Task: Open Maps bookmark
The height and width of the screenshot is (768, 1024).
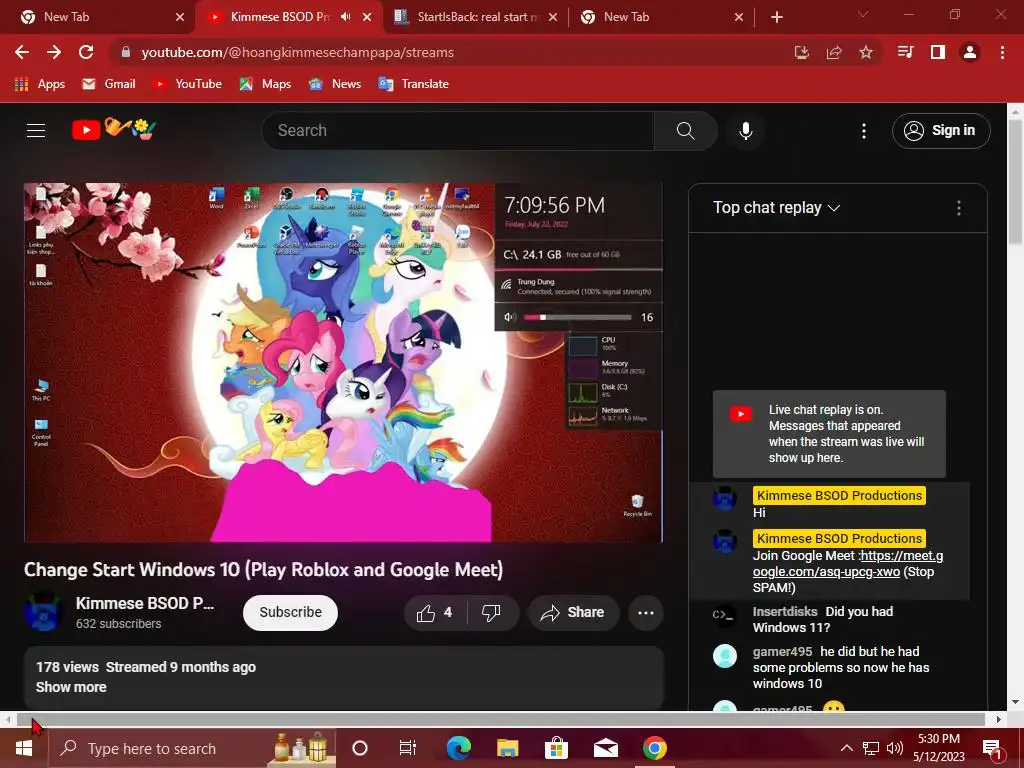Action: coord(265,84)
